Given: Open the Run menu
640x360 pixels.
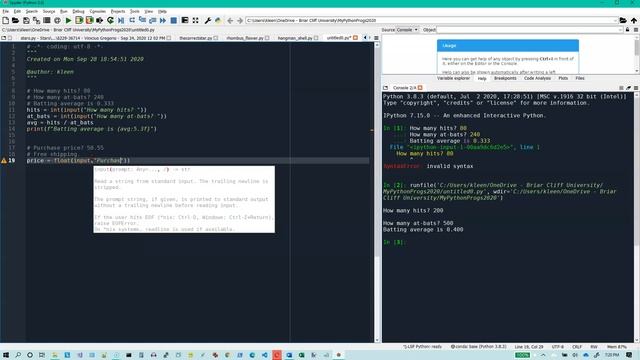Looking at the screenshot, I should tap(64, 11).
